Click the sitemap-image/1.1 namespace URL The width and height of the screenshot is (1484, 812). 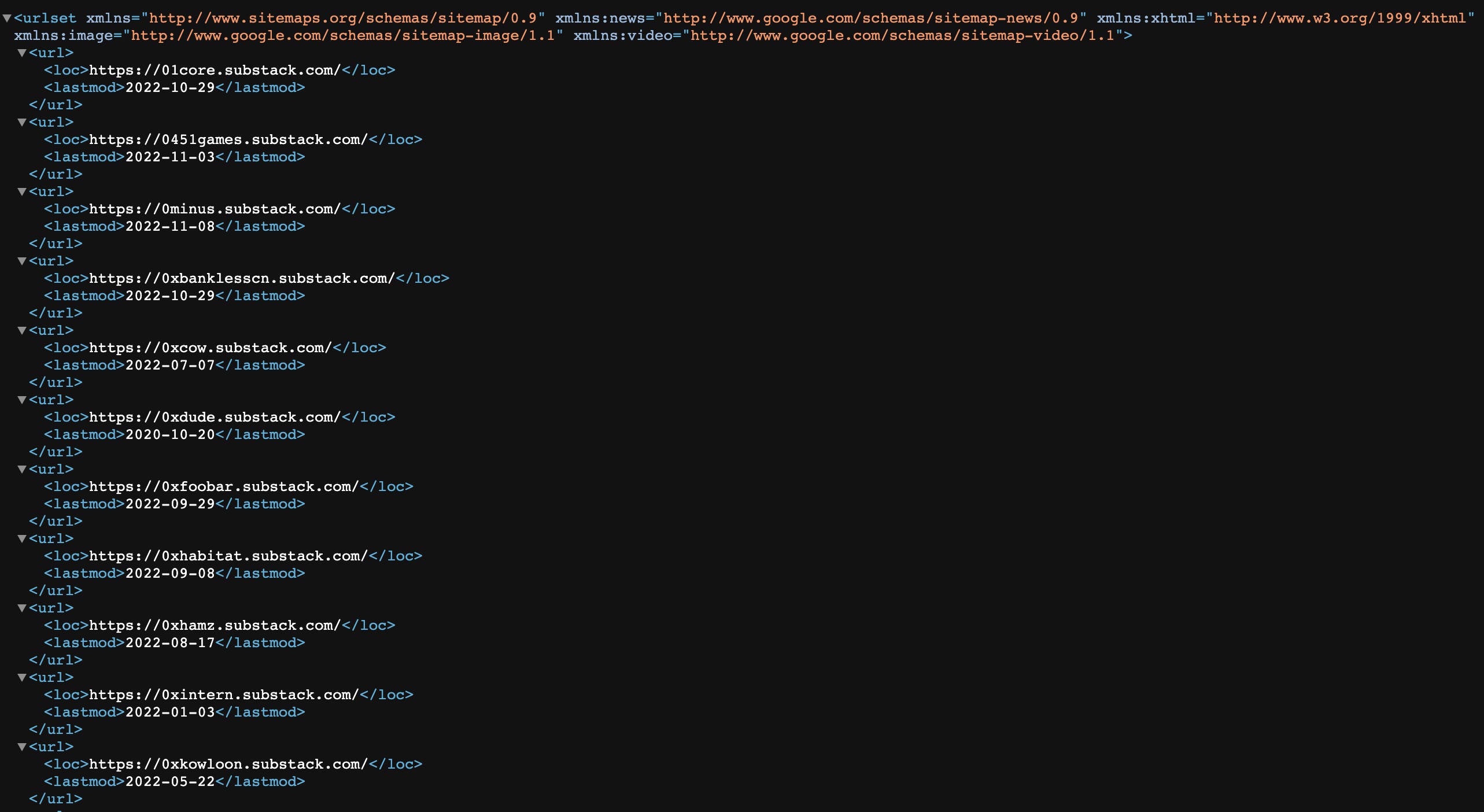[x=343, y=36]
